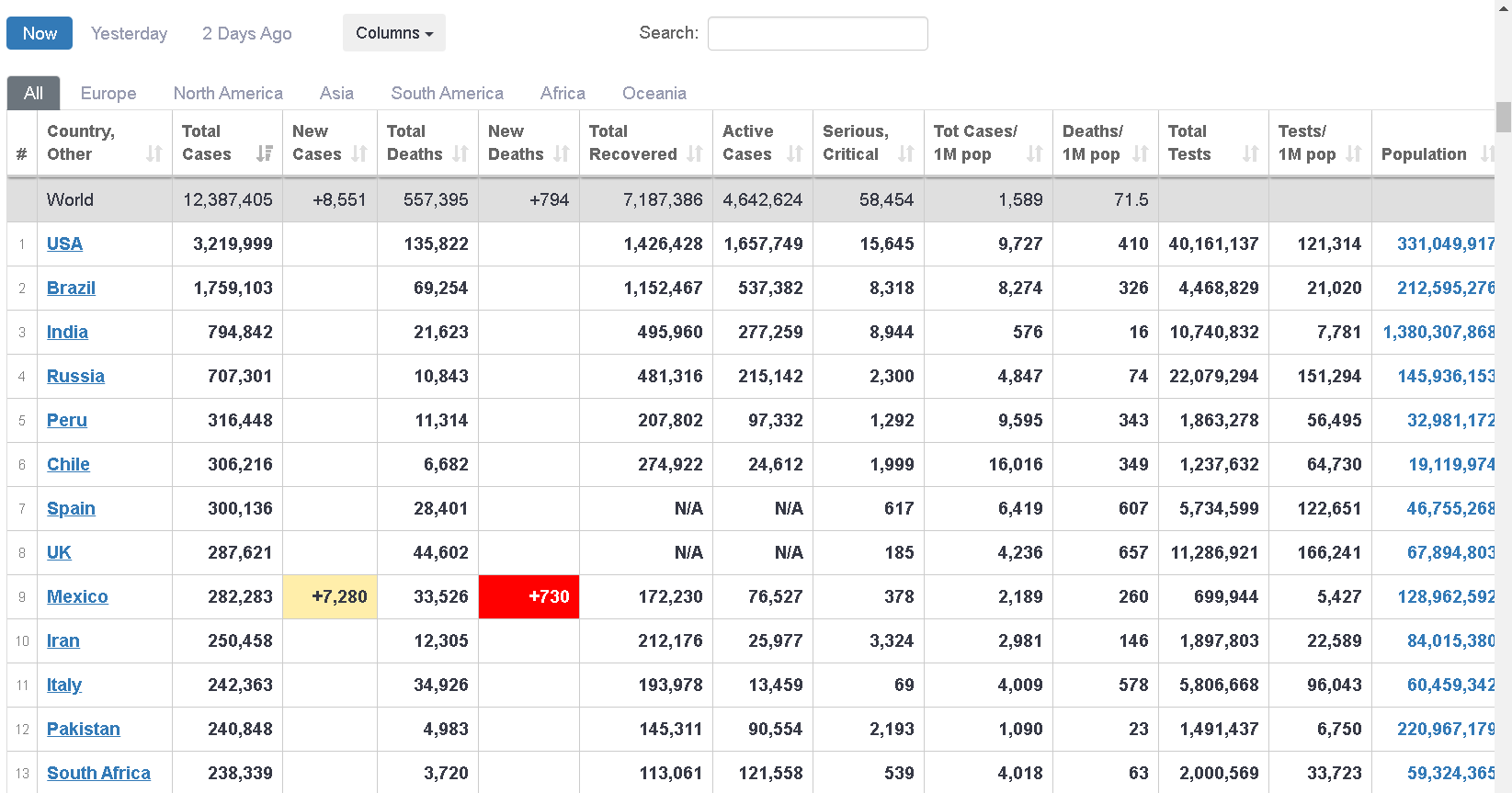Viewport: 1512px width, 793px height.
Task: Sort by Total Cases sort icon
Action: (265, 153)
